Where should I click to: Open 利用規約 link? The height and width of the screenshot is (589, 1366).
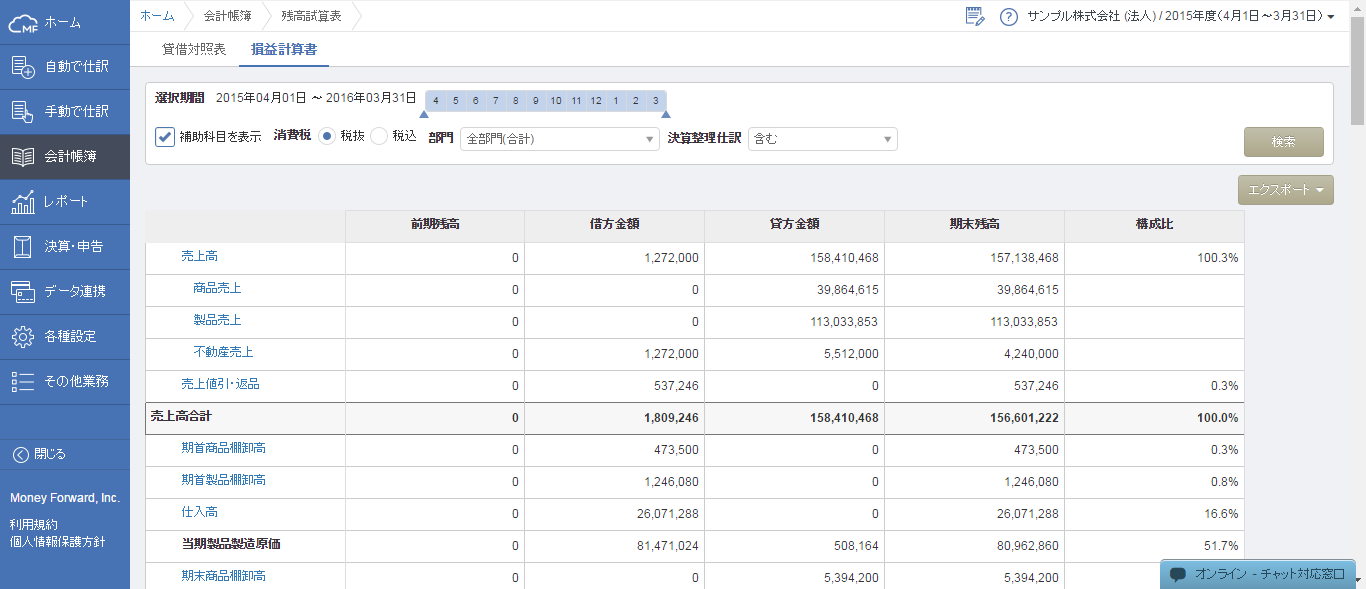pyautogui.click(x=33, y=524)
